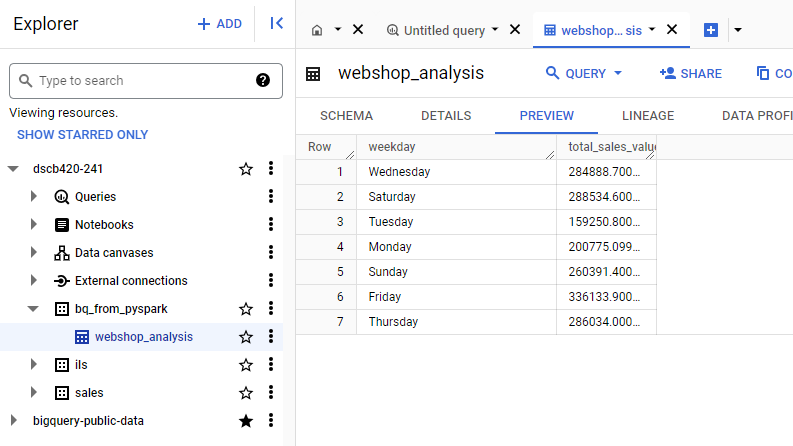
Task: Select the PREVIEW tab
Action: click(547, 116)
